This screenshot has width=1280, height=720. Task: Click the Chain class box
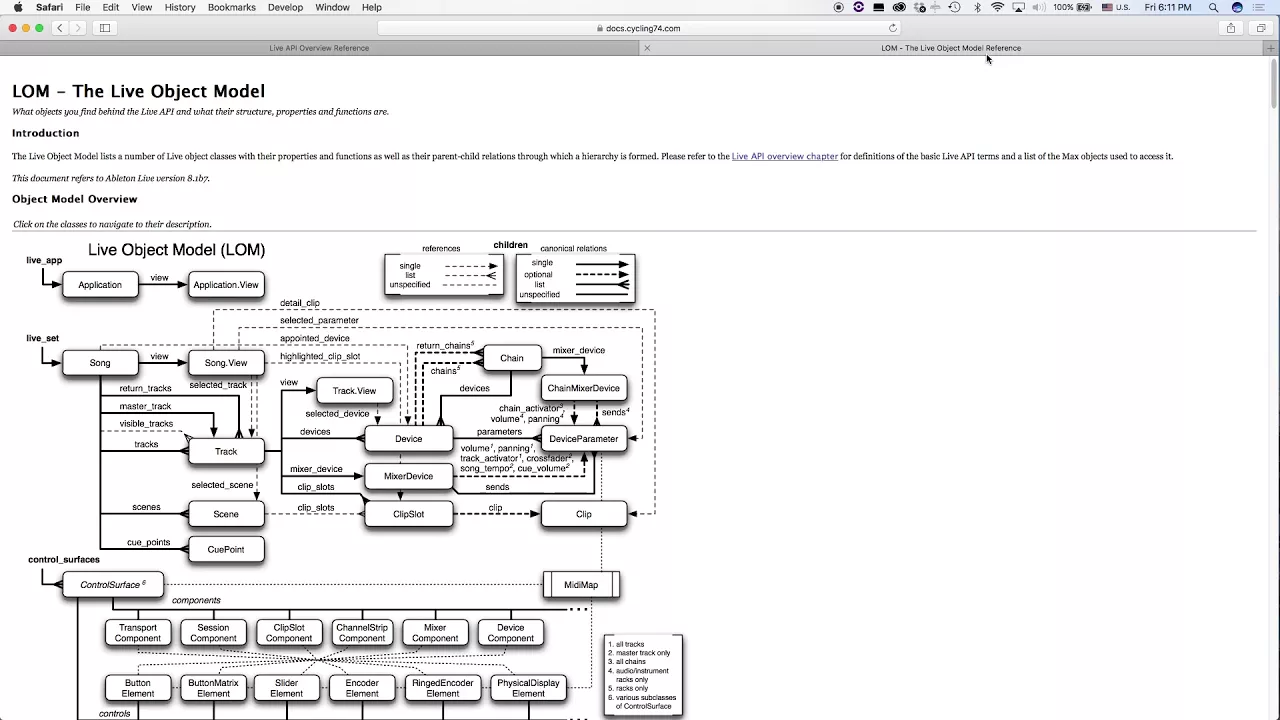[x=512, y=358]
